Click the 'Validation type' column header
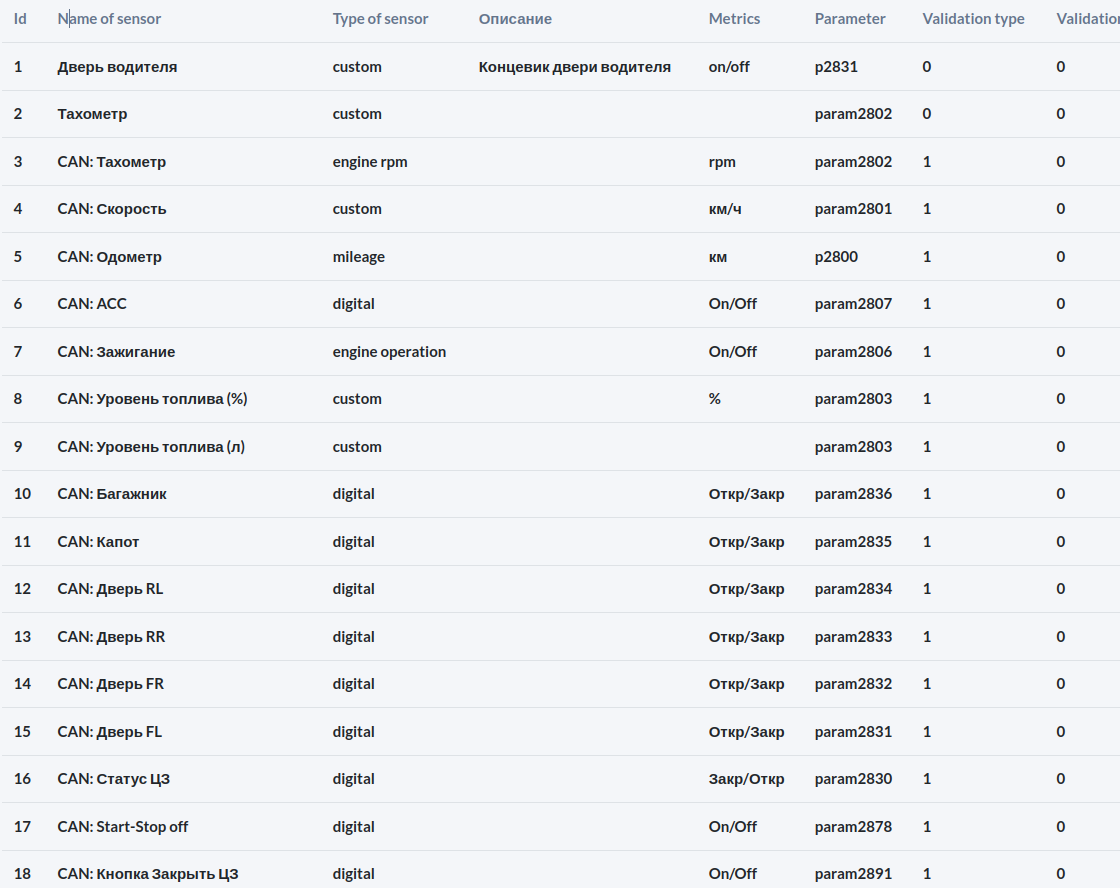 pos(973,19)
